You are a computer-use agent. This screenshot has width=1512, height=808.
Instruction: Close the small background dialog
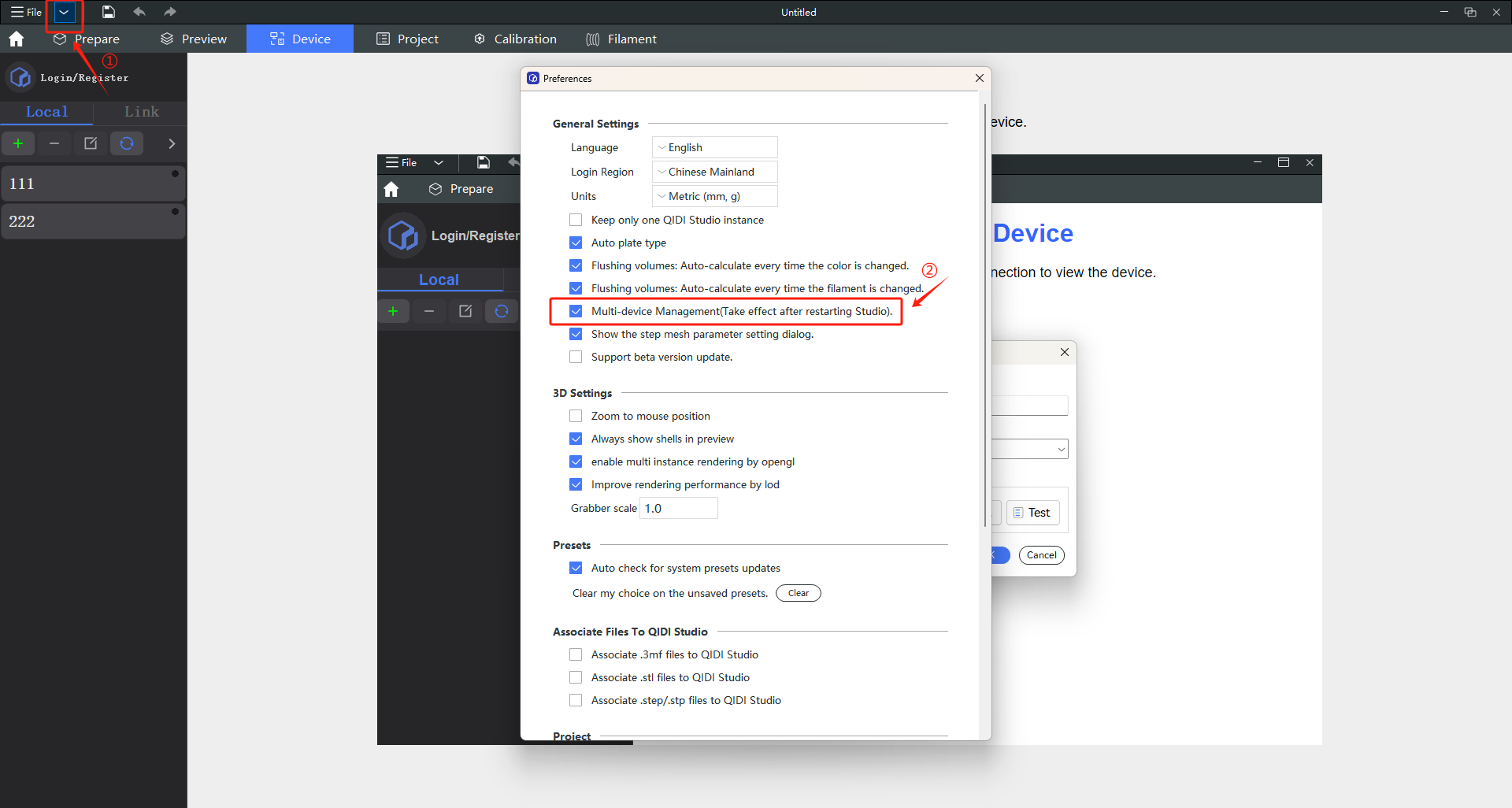[x=1064, y=352]
